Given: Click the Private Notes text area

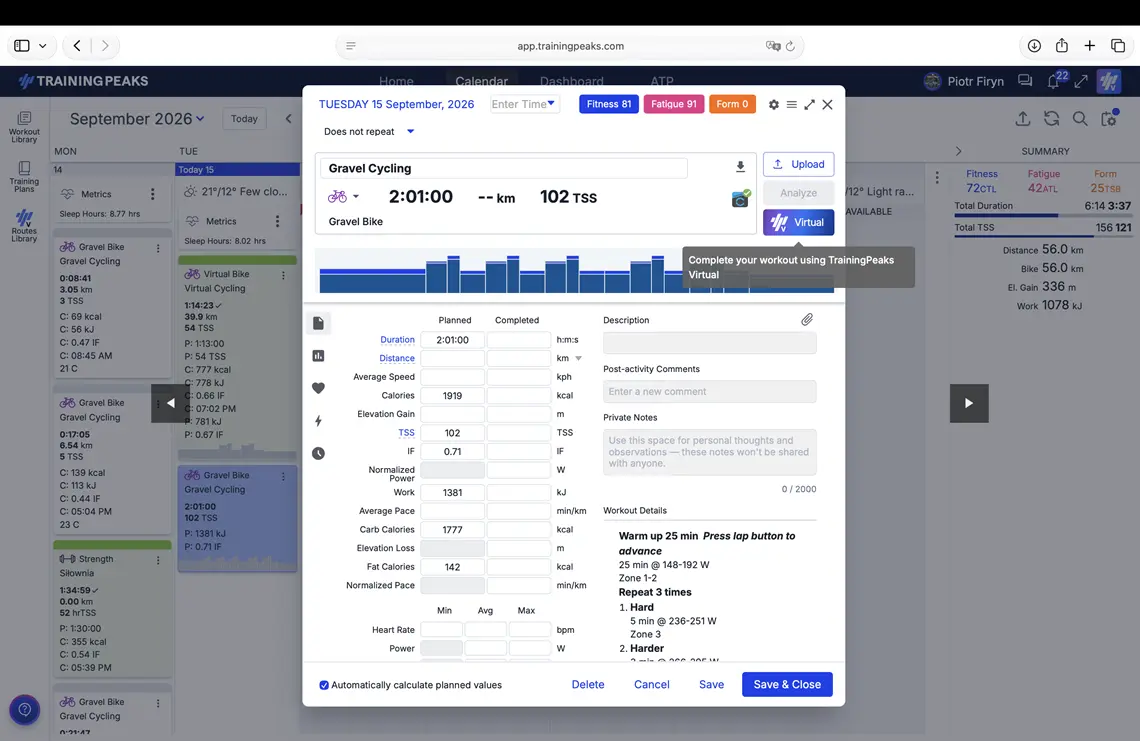Looking at the screenshot, I should point(710,452).
